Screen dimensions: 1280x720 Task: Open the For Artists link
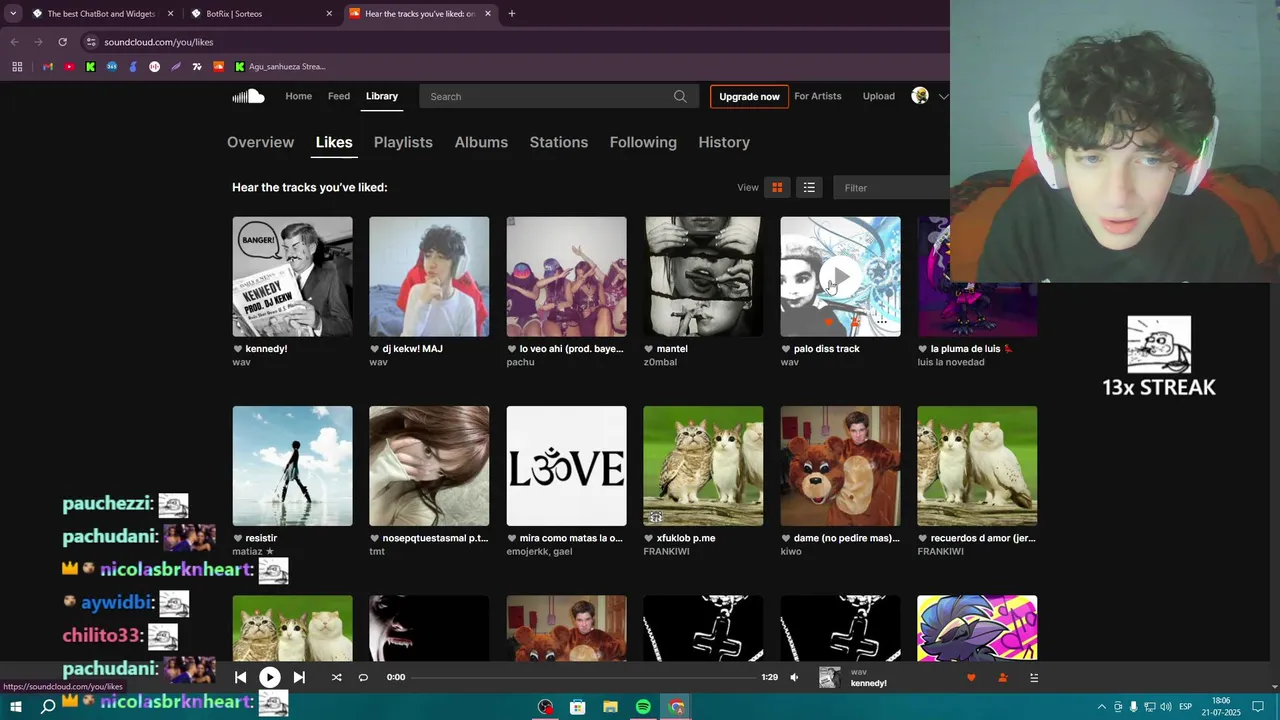point(818,96)
